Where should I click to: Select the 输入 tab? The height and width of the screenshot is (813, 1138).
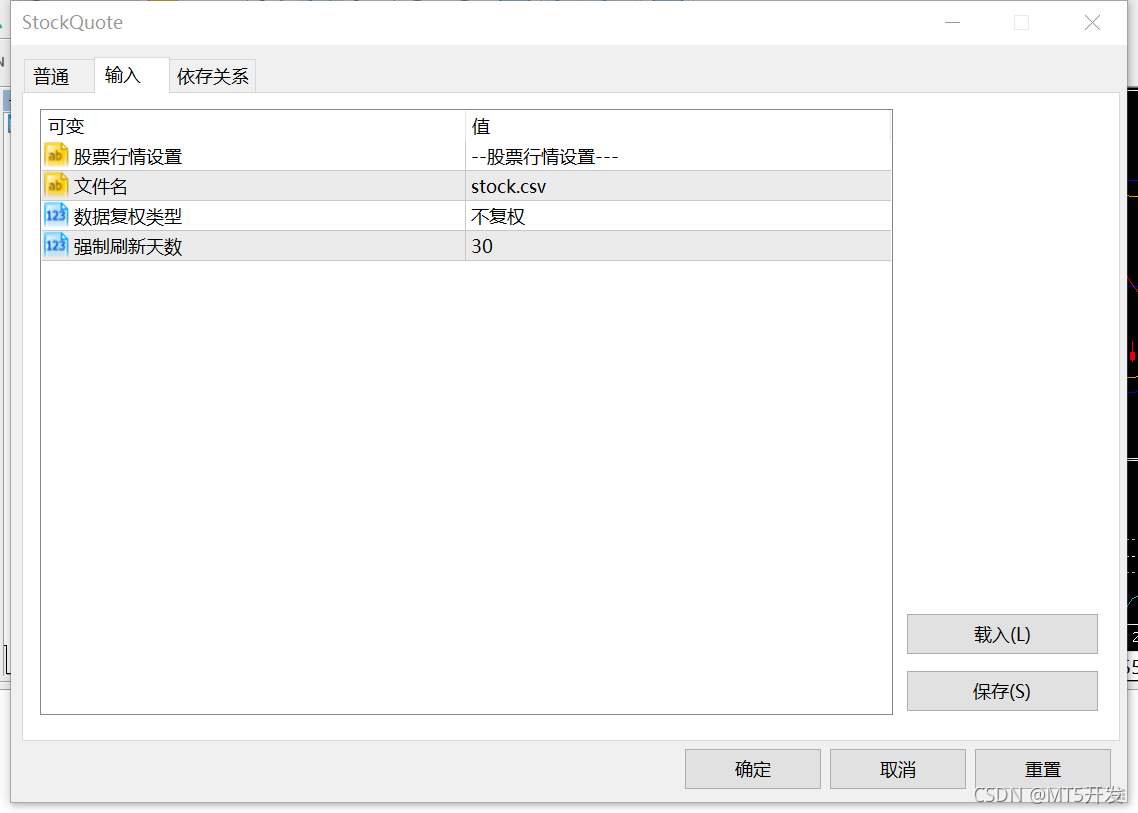pyautogui.click(x=130, y=75)
